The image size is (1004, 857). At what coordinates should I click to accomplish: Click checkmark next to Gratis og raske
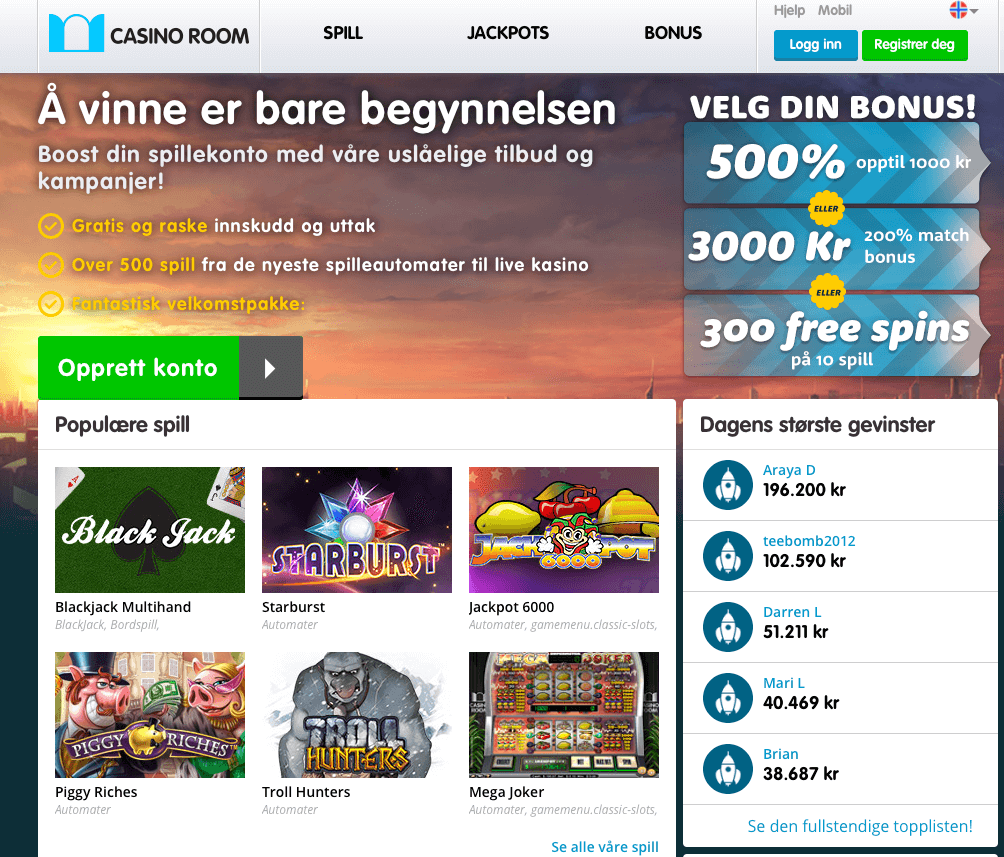tap(51, 226)
